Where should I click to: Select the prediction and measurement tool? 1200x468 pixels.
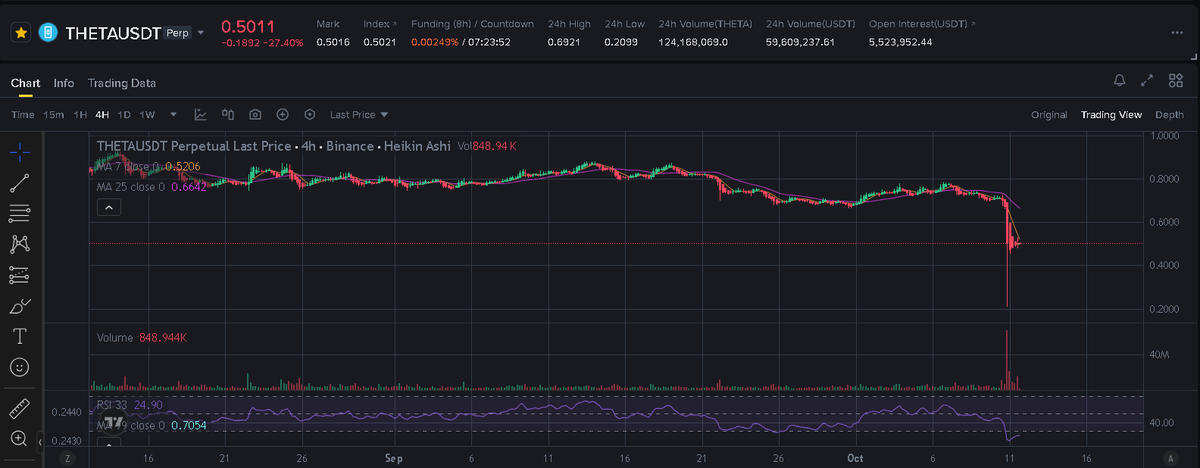(x=19, y=274)
